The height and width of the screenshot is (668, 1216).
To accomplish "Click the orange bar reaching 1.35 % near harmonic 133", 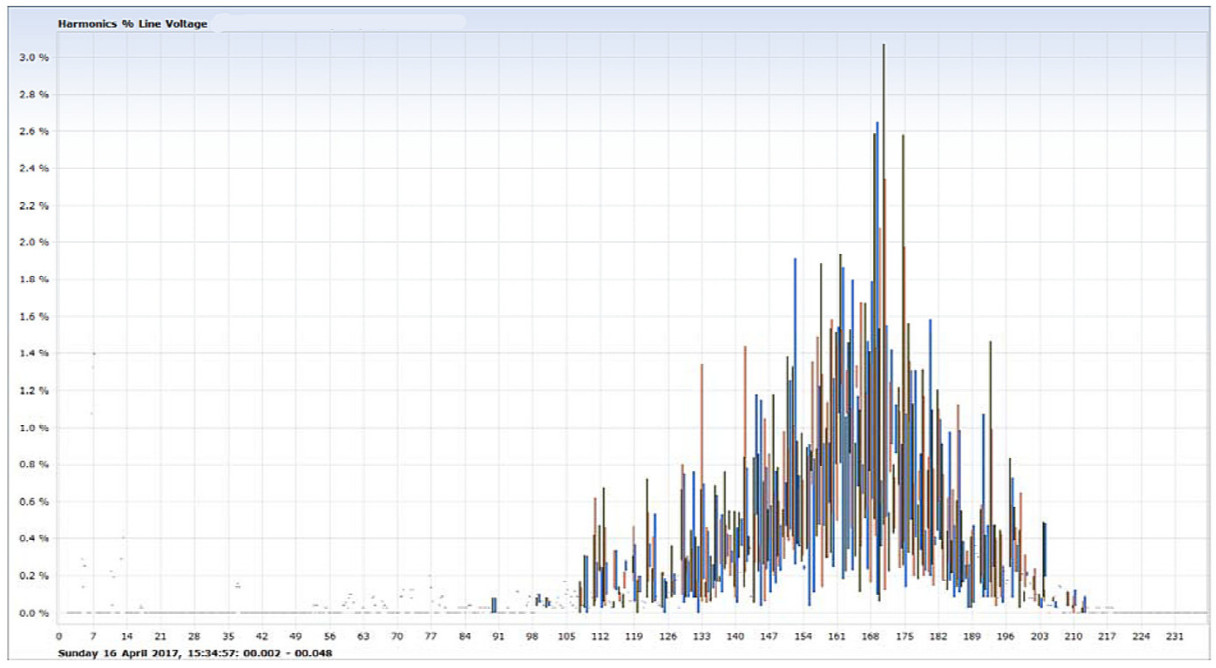I will point(702,482).
